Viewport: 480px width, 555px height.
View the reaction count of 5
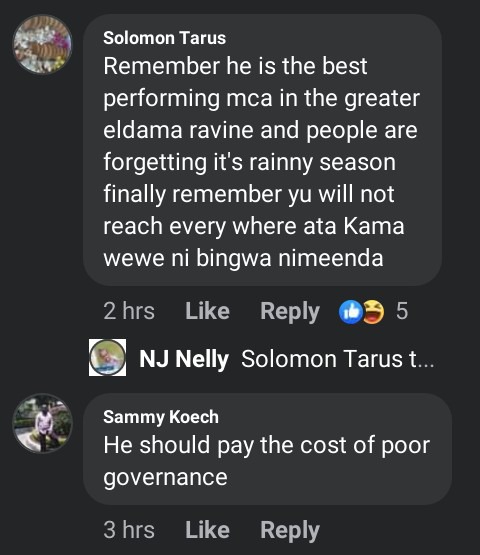pyautogui.click(x=402, y=311)
